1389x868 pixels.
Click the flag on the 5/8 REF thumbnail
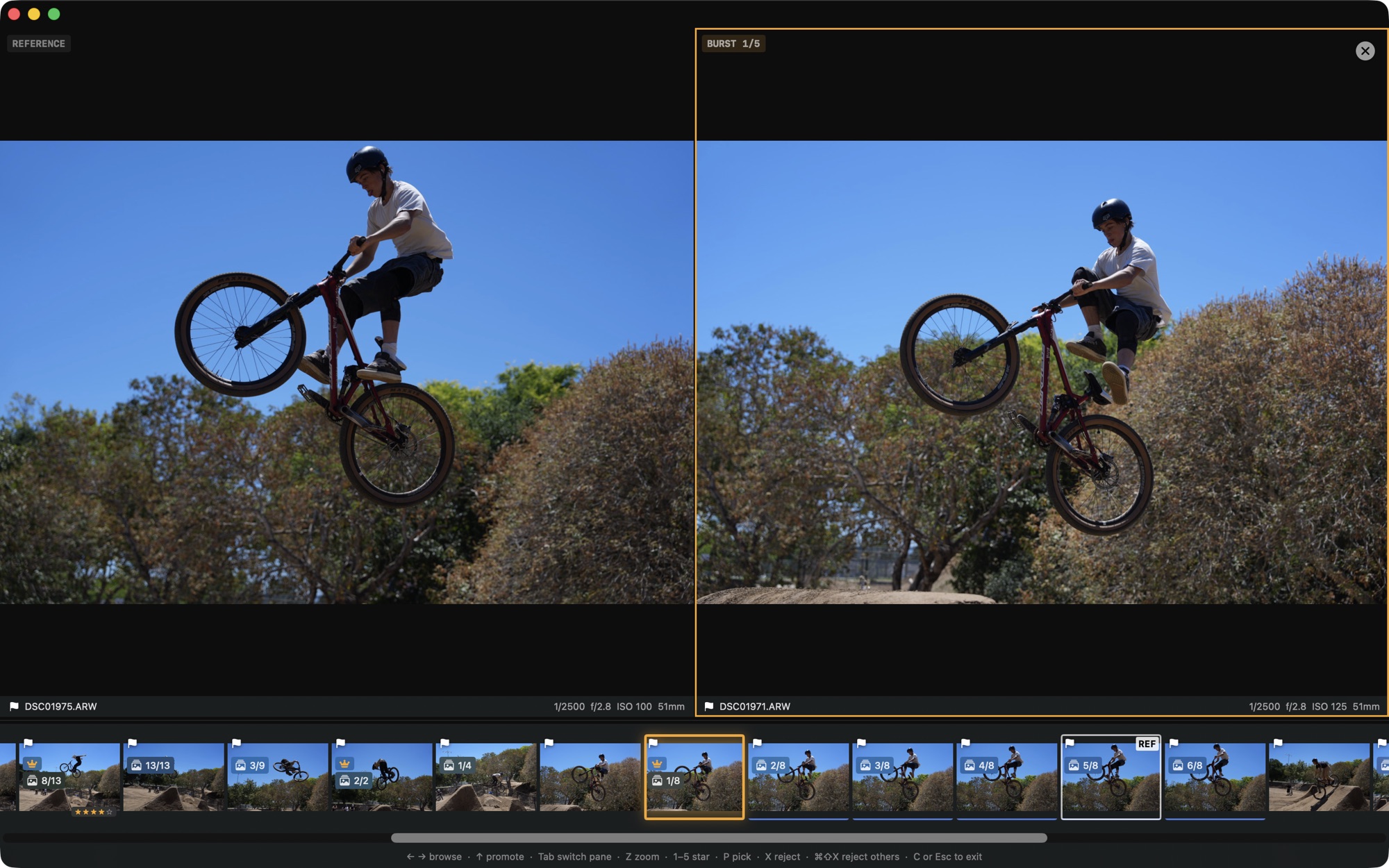point(1070,743)
